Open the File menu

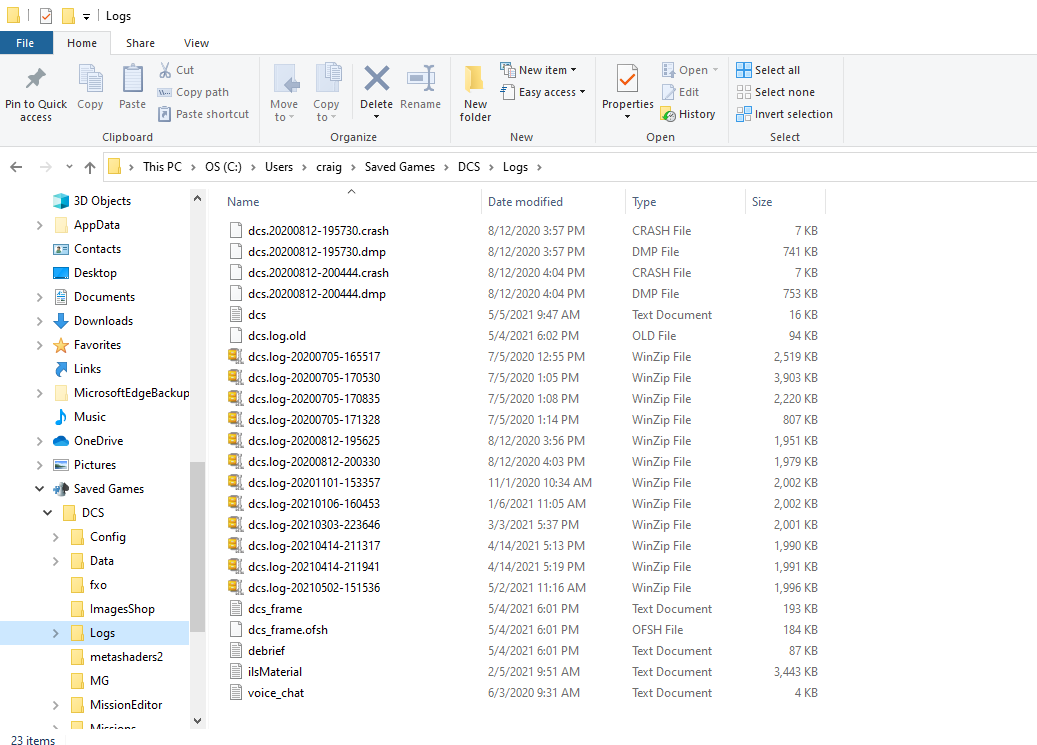(x=25, y=43)
